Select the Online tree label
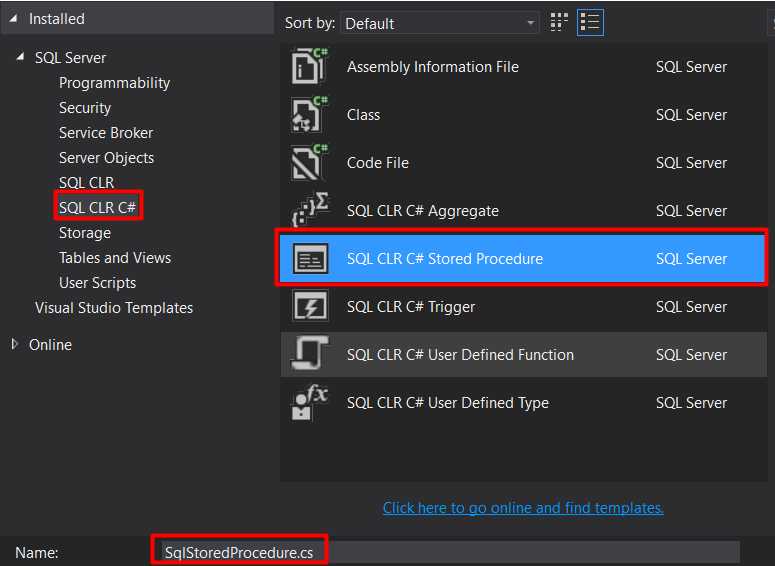 point(50,345)
